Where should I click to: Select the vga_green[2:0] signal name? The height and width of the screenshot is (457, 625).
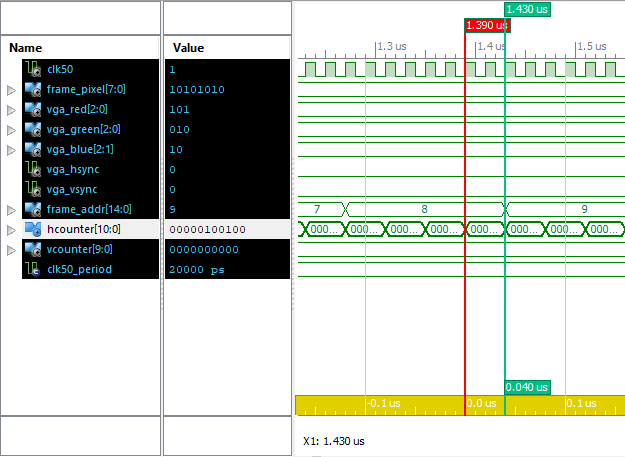83,129
